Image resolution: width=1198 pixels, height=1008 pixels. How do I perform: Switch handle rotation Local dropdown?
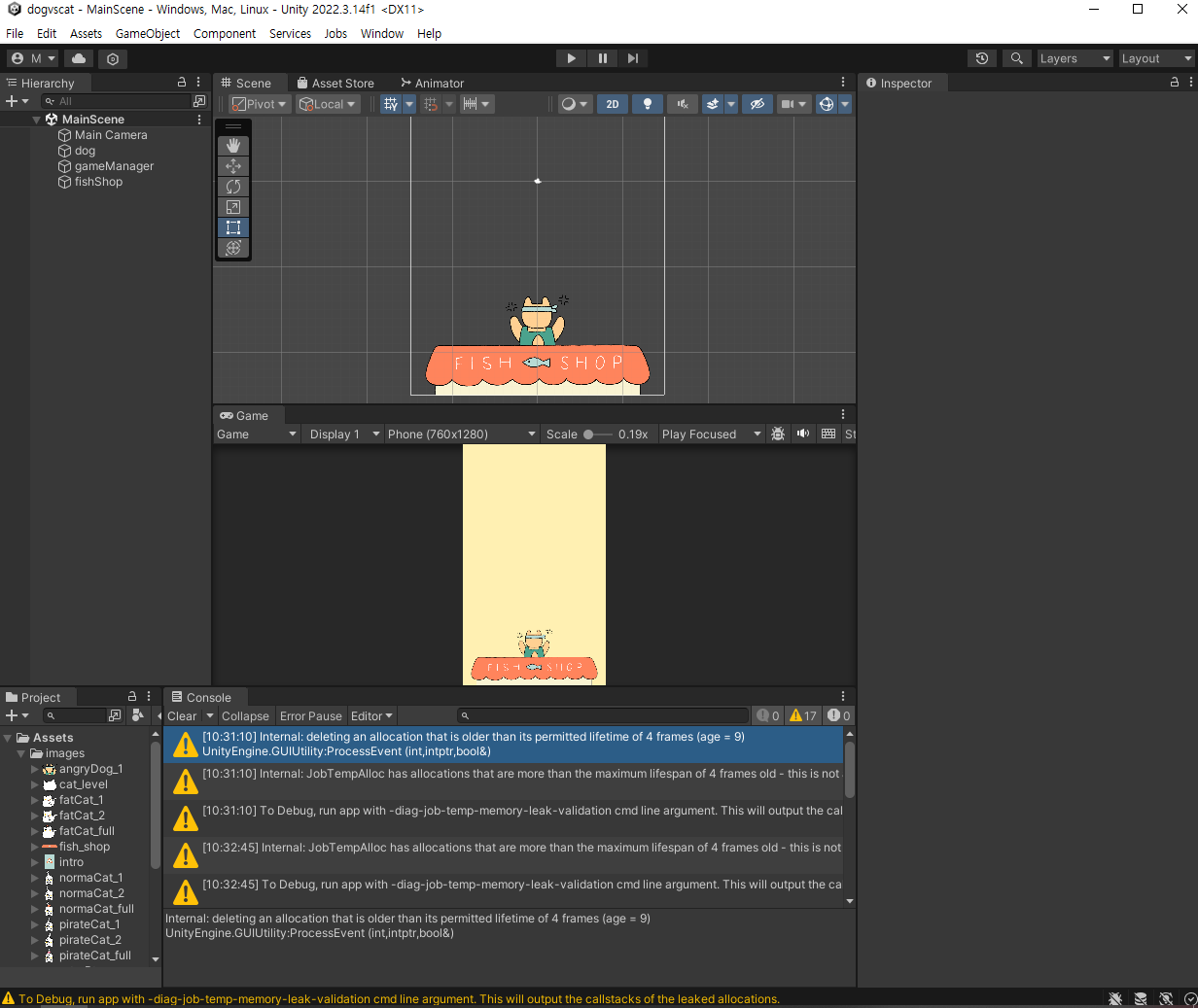tap(328, 104)
